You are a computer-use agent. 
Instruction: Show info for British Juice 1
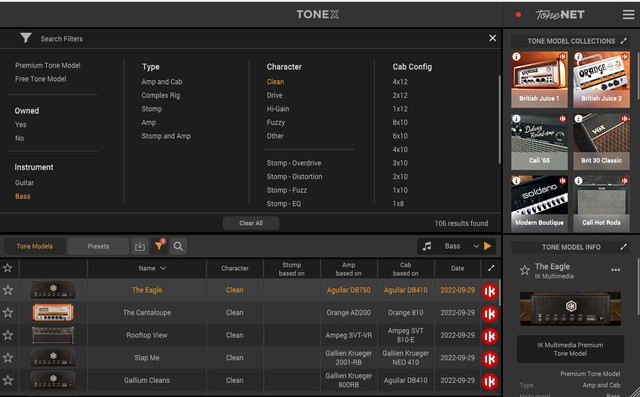tap(516, 57)
